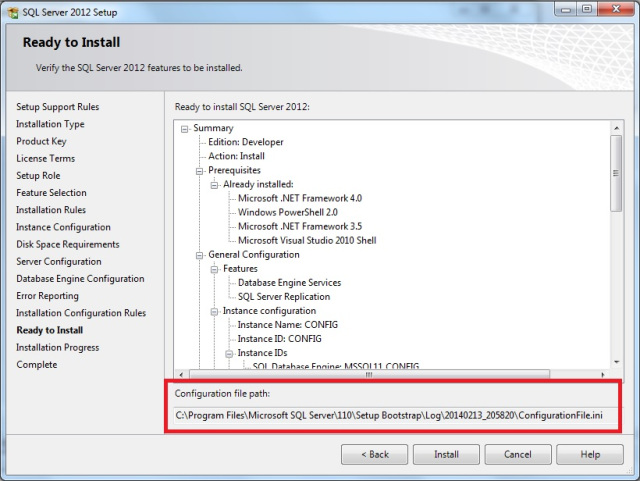The width and height of the screenshot is (640, 481).
Task: Select the Disk Space Requirements step
Action: 68,244
